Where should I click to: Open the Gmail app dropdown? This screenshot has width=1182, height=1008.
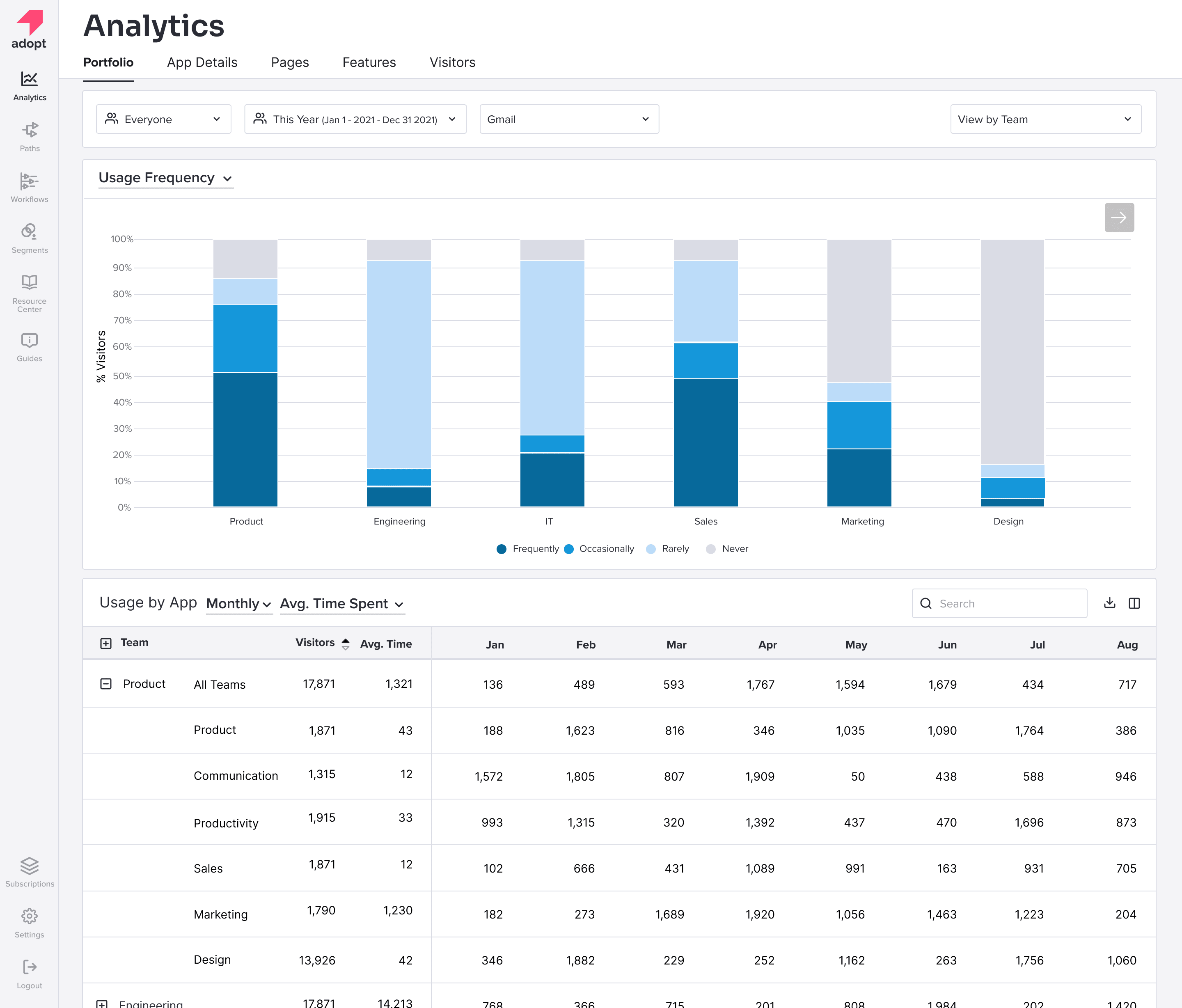coord(569,119)
